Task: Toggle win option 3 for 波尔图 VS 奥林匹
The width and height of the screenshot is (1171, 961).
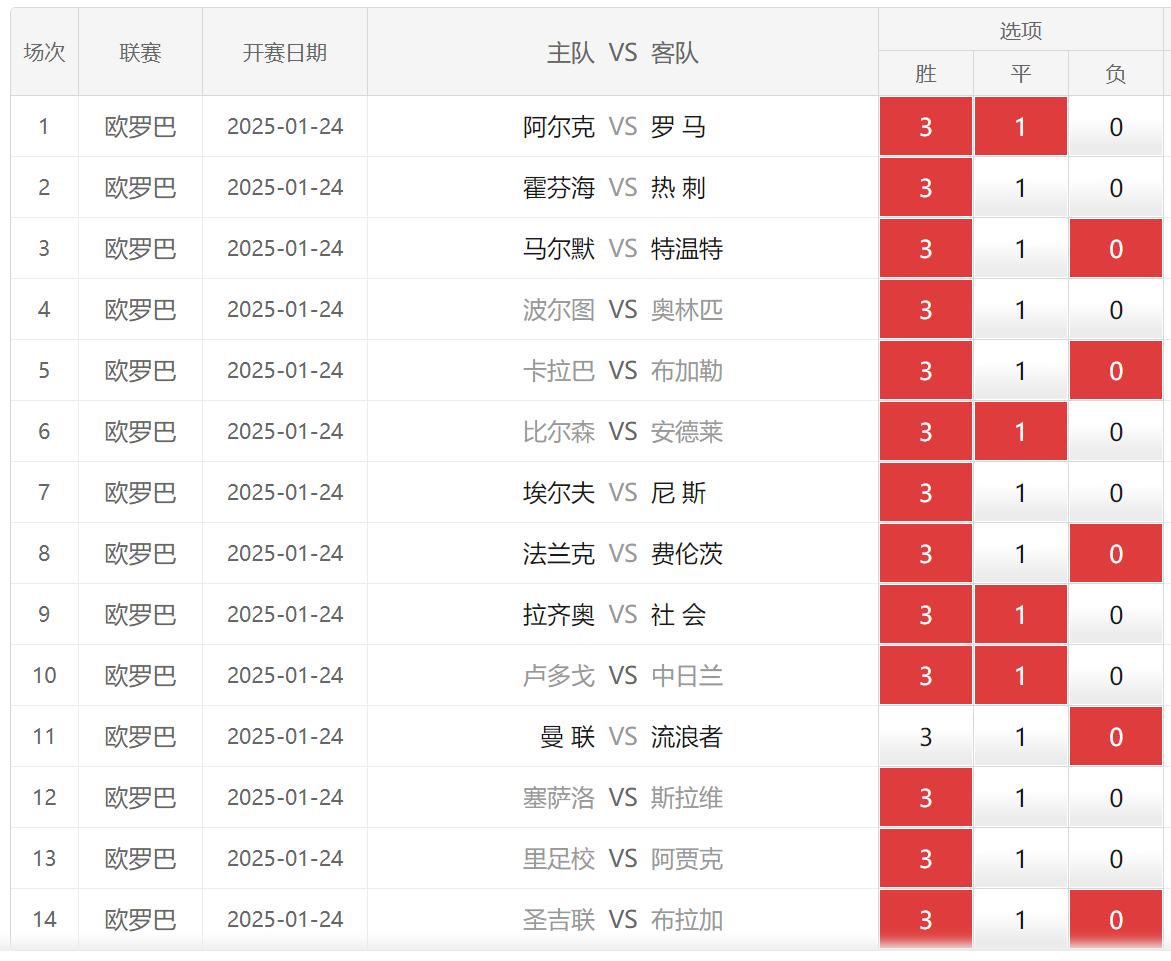Action: tap(925, 310)
